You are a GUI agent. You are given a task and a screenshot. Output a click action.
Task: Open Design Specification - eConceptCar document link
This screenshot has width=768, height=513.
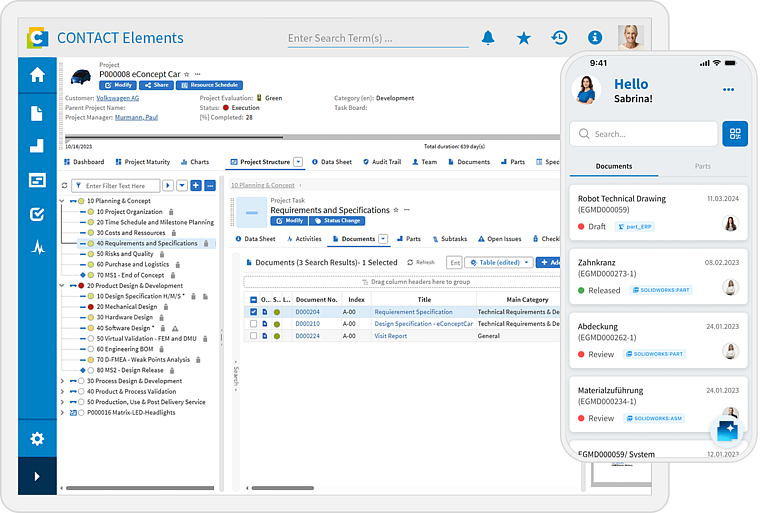click(424, 324)
